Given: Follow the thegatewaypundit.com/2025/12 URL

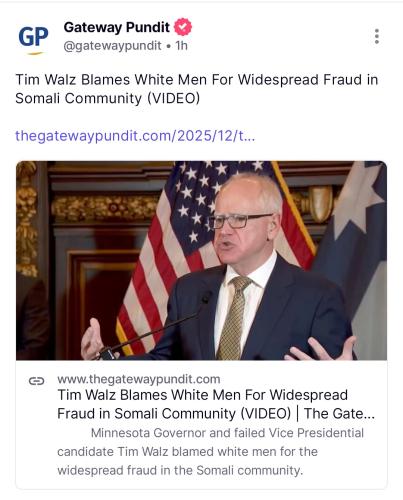Looking at the screenshot, I should pyautogui.click(x=135, y=136).
